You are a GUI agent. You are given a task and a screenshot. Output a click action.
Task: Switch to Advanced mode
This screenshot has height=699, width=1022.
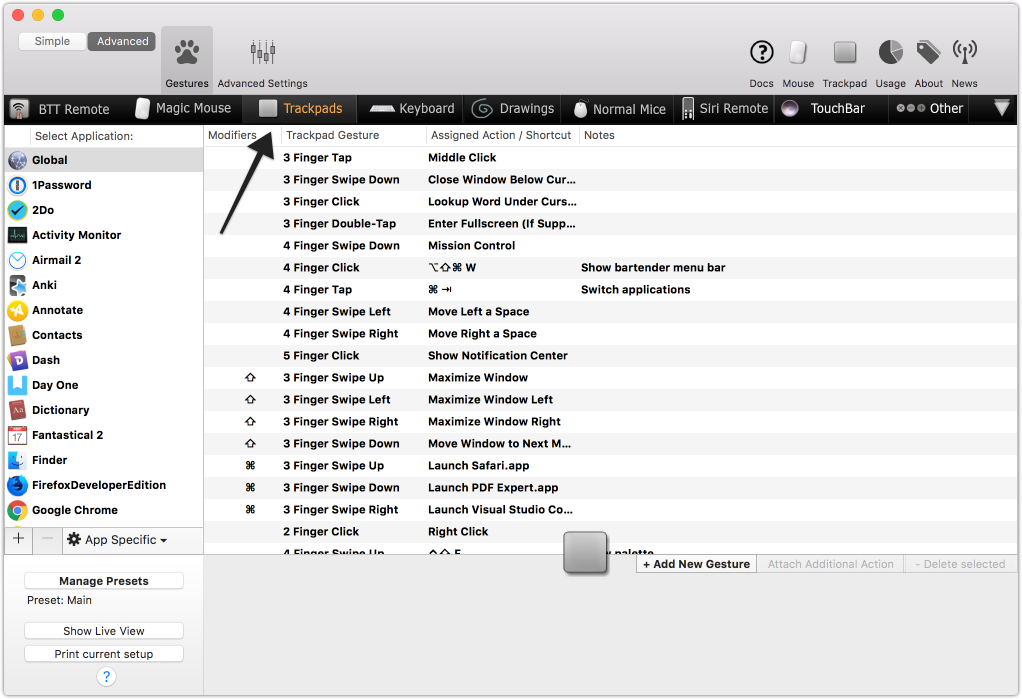pos(122,41)
